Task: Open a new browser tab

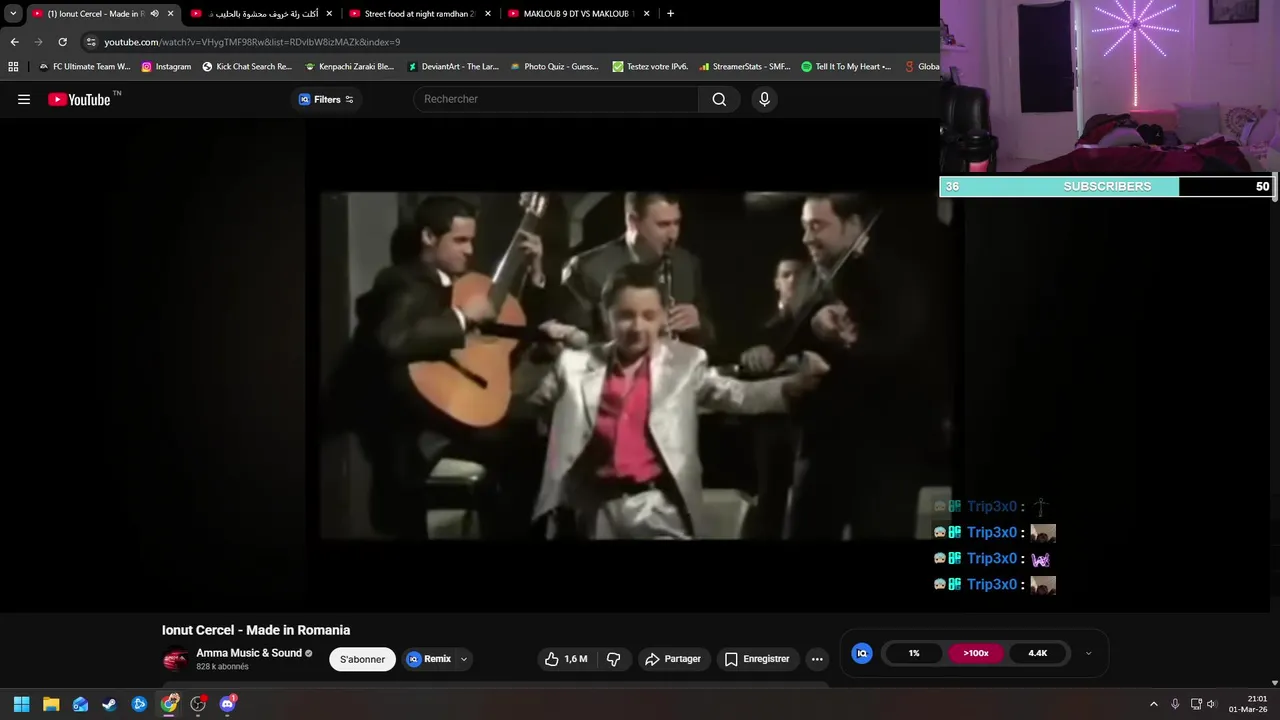Action: pyautogui.click(x=670, y=14)
